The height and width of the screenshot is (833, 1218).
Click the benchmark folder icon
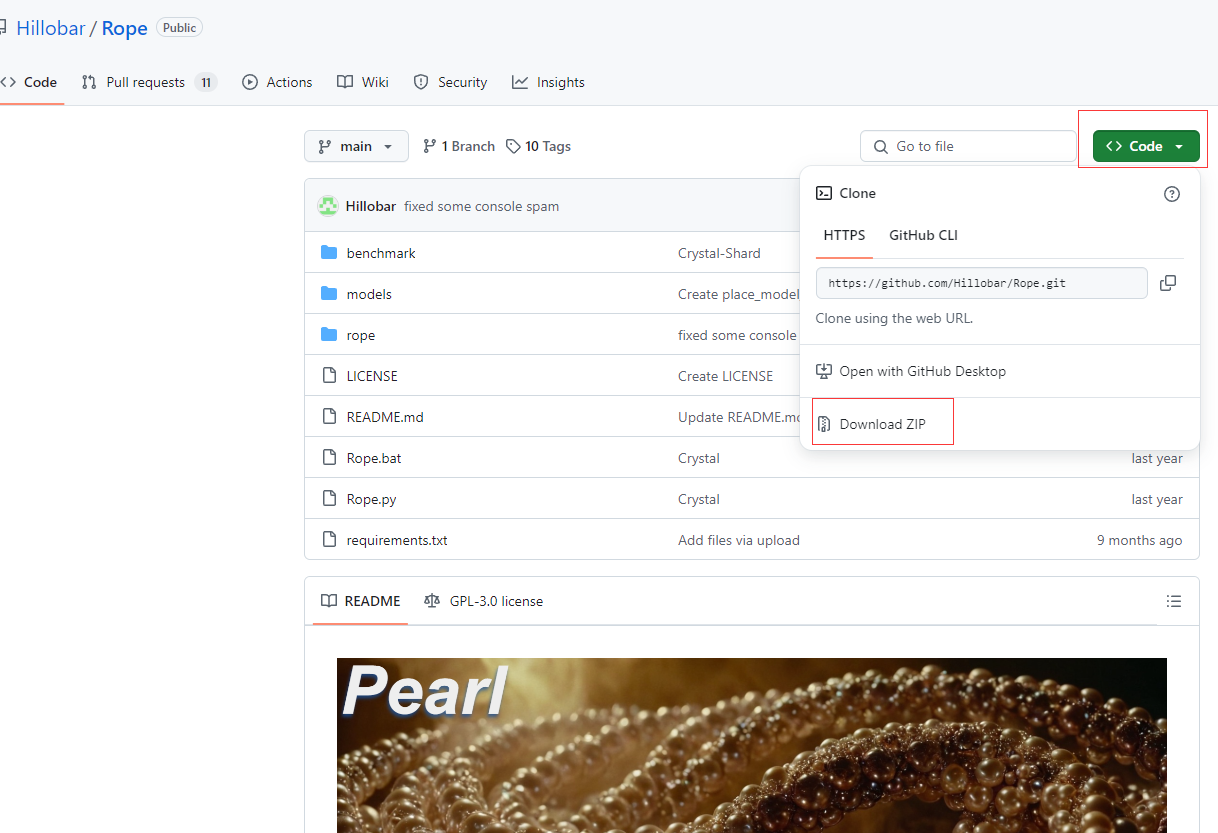coord(329,253)
